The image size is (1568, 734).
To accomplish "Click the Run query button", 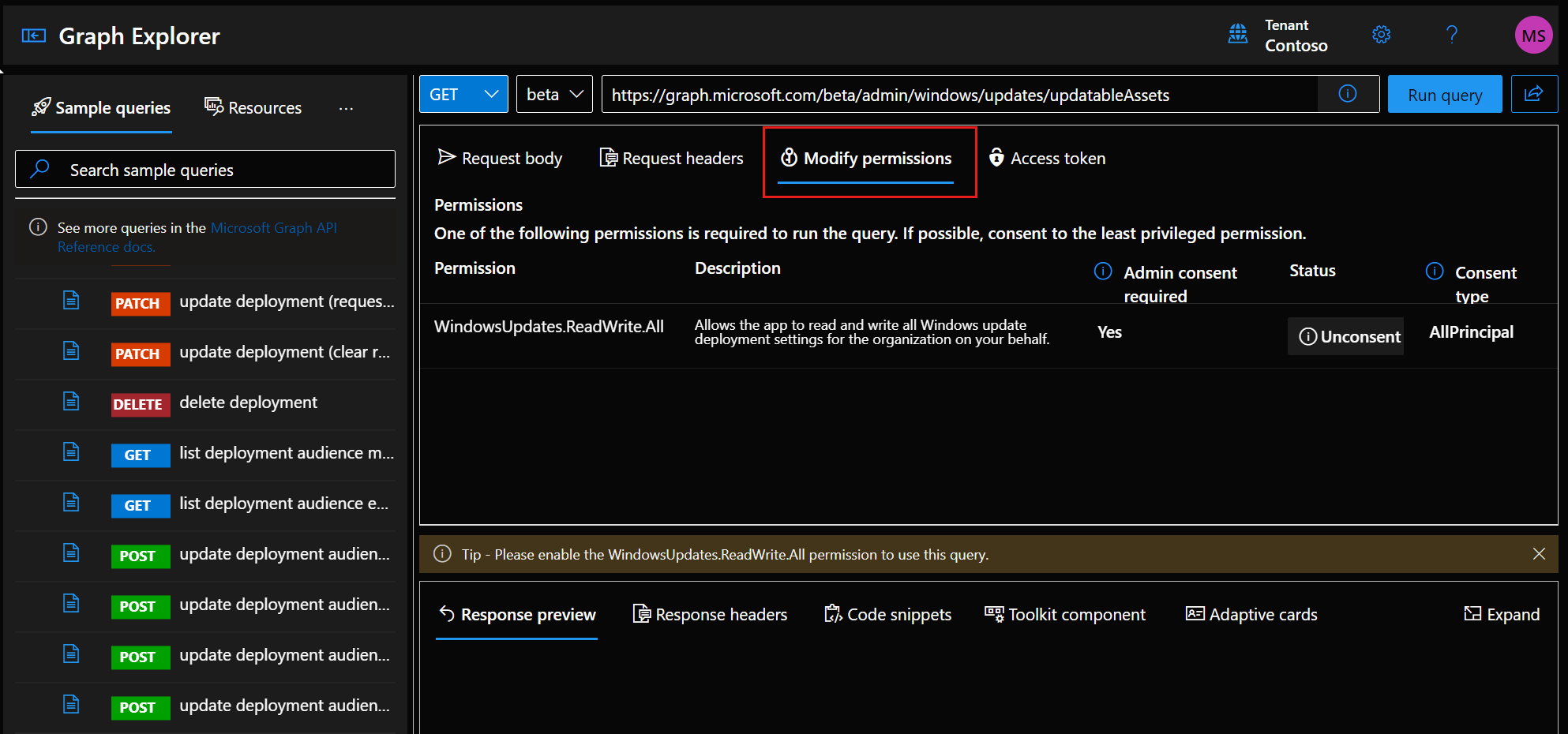I will 1444,95.
